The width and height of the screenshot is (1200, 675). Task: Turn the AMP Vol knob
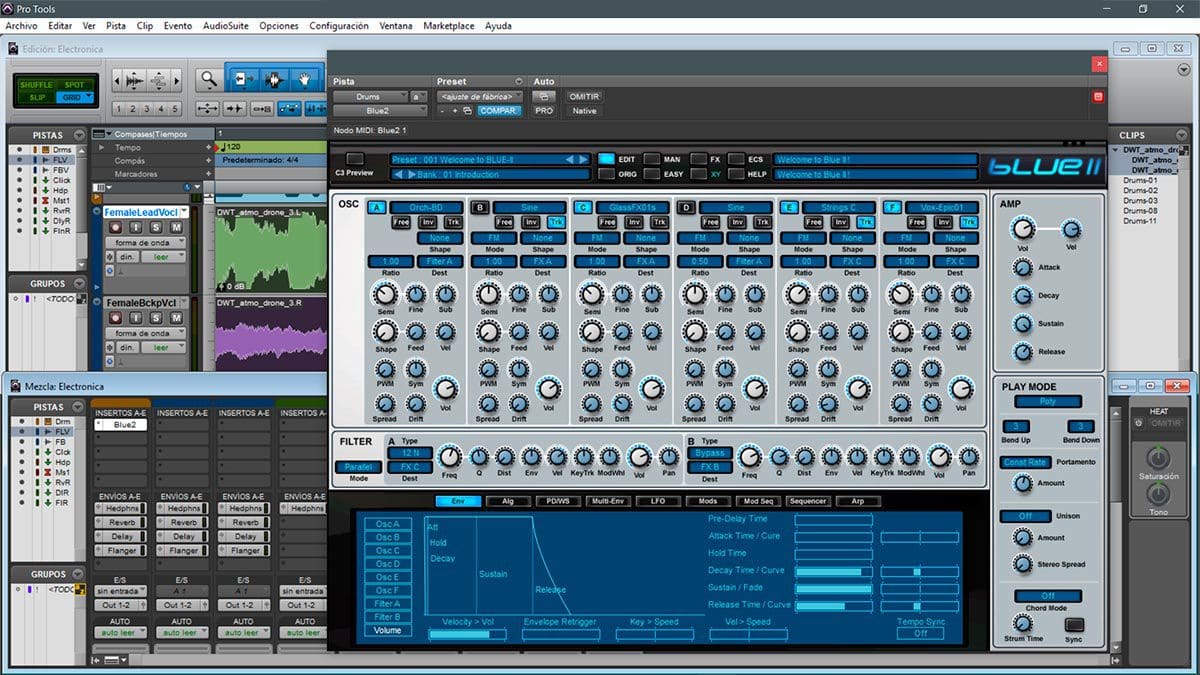point(1023,229)
